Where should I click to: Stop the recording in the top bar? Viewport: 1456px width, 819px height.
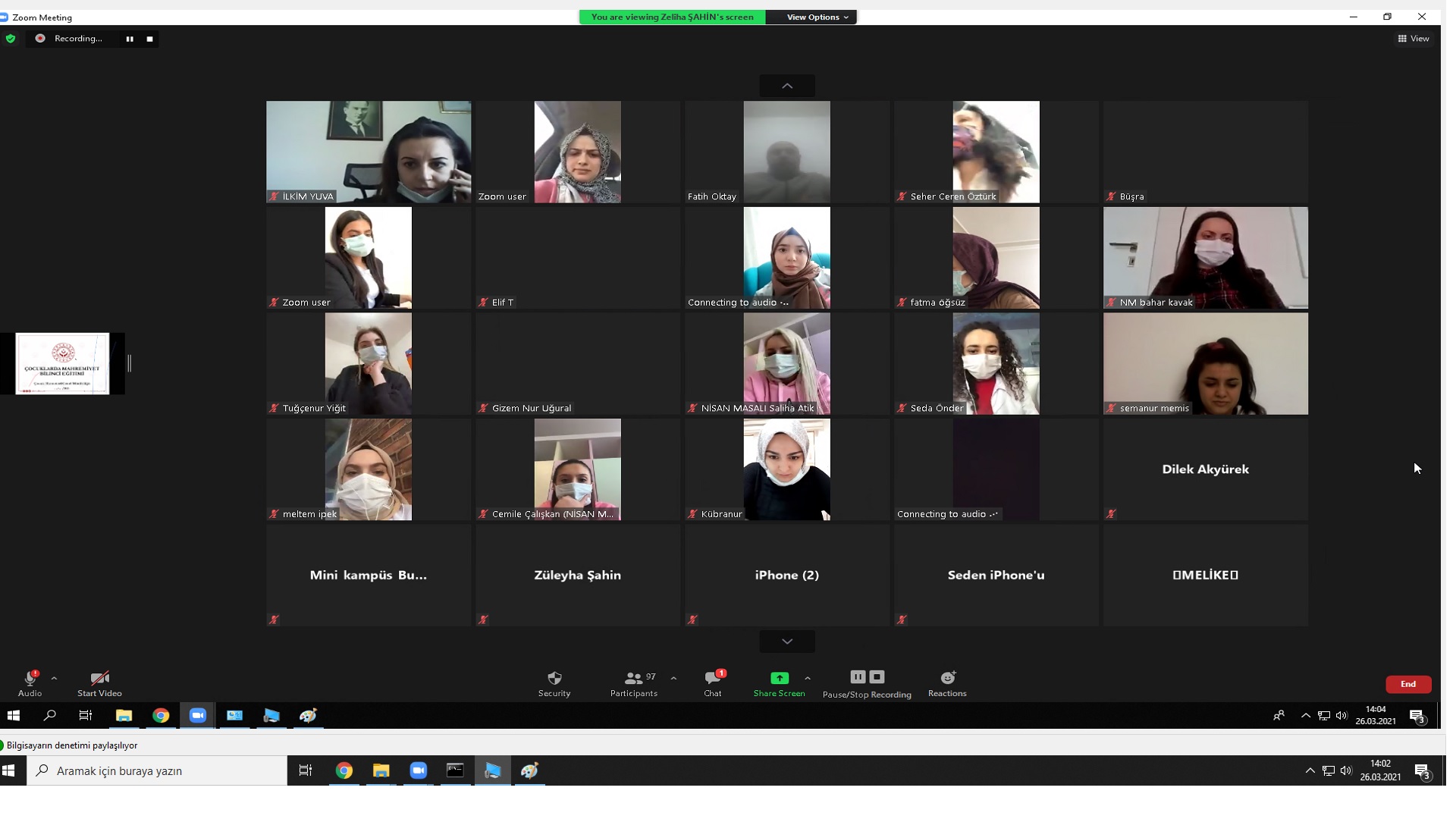[x=149, y=39]
